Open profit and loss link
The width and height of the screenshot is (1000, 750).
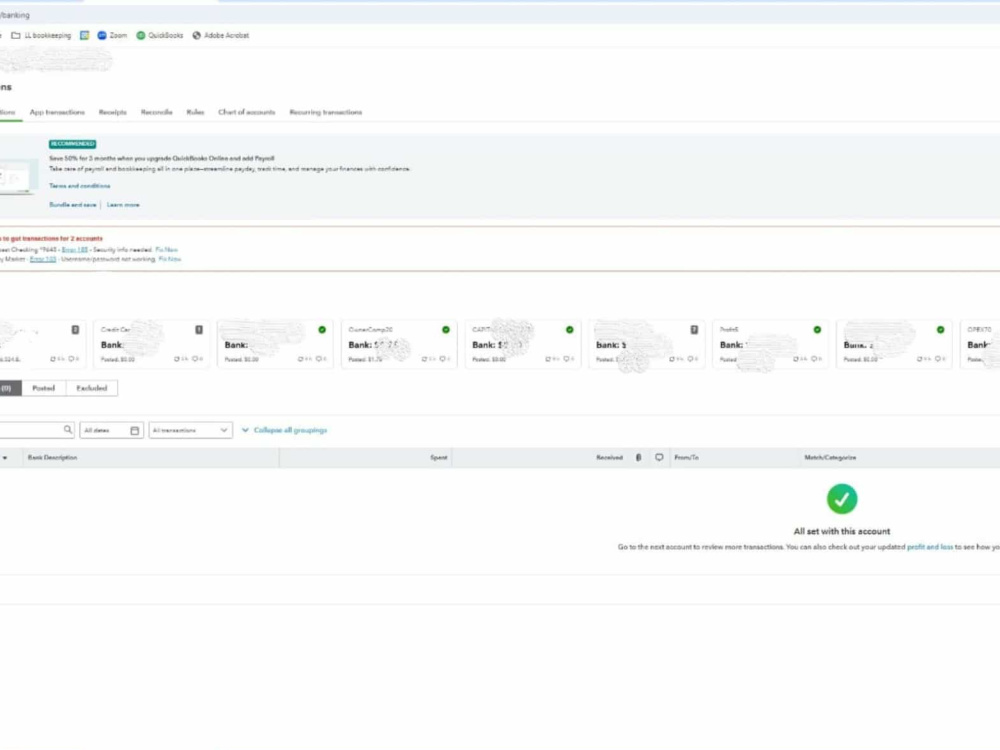click(930, 547)
